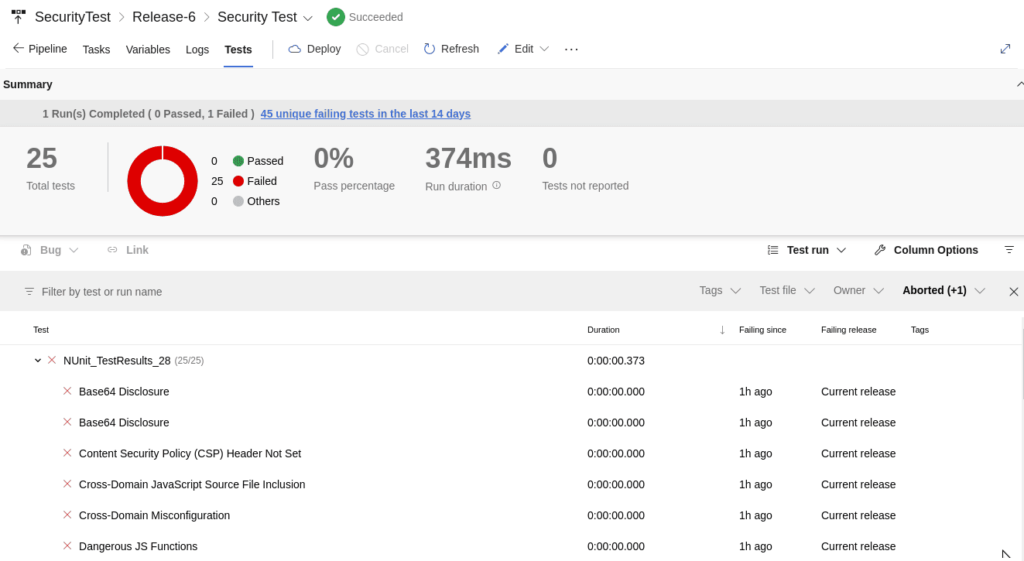Open the Owner filter dropdown
The image size is (1024, 561).
point(858,291)
